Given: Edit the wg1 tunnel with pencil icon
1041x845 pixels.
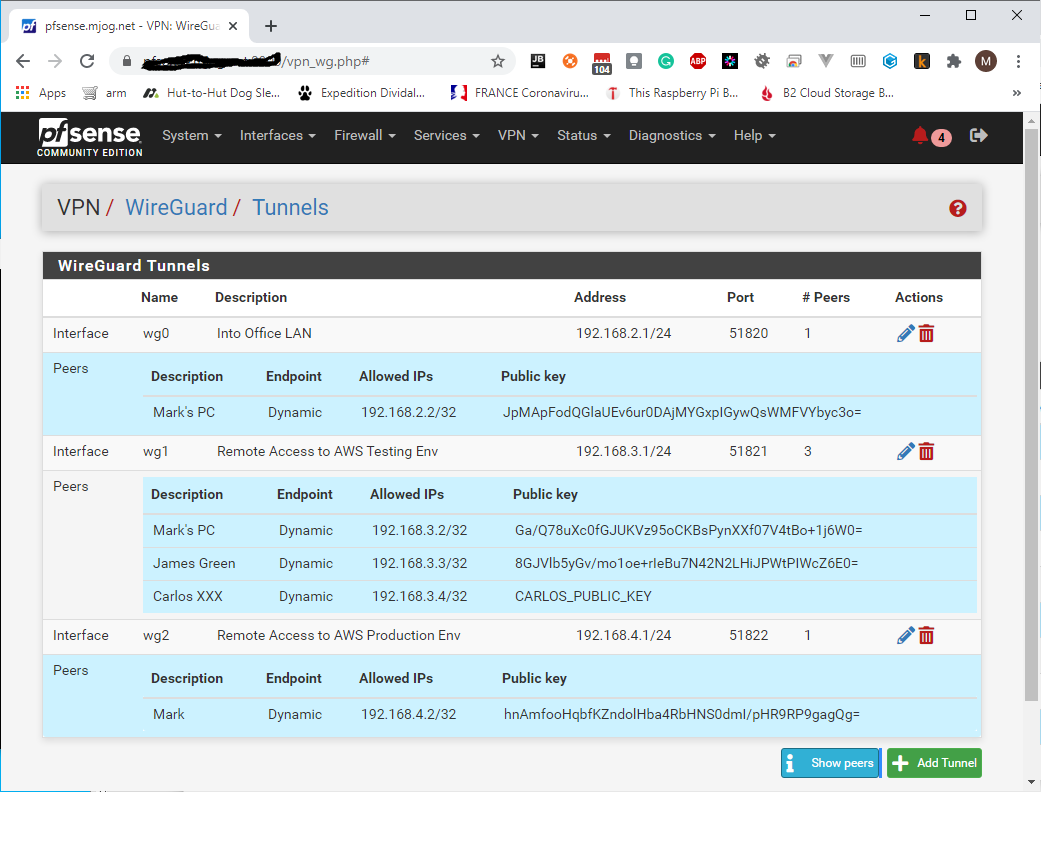Looking at the screenshot, I should (x=905, y=451).
